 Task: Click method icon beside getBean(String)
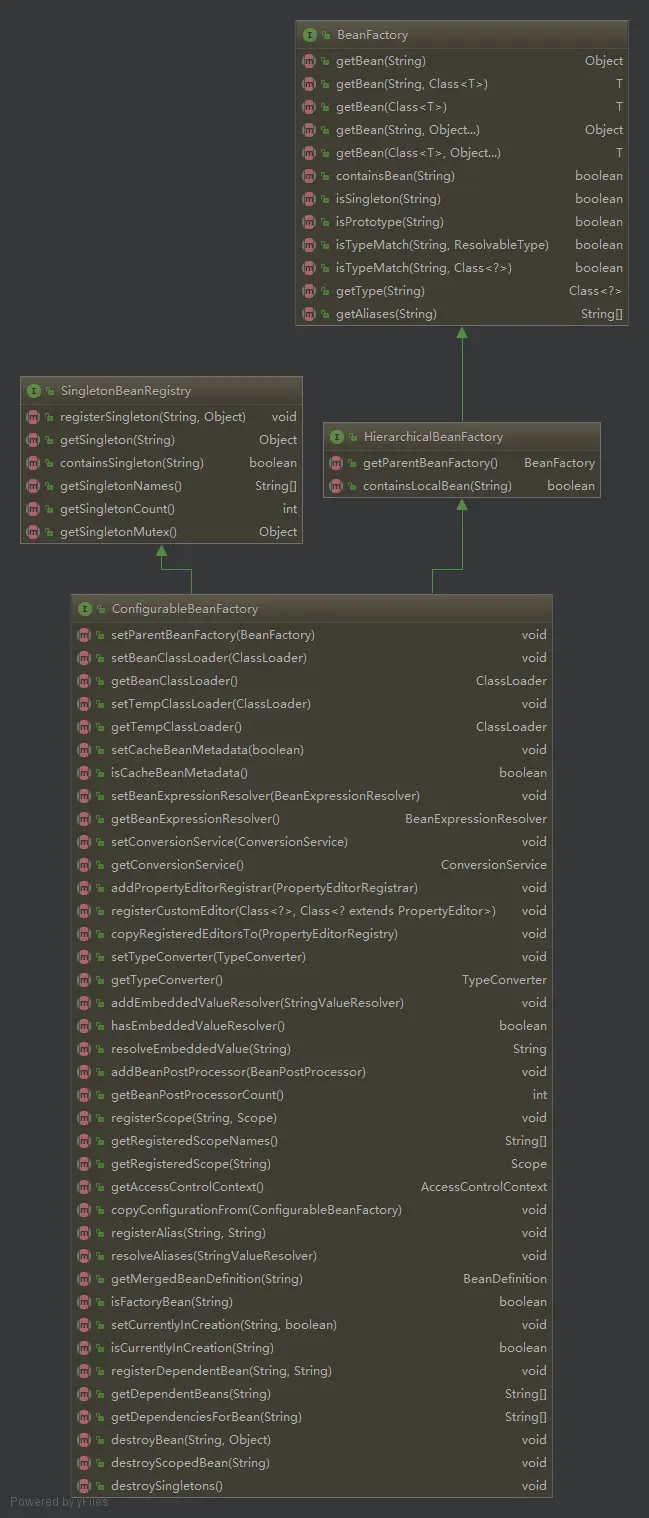(x=309, y=61)
